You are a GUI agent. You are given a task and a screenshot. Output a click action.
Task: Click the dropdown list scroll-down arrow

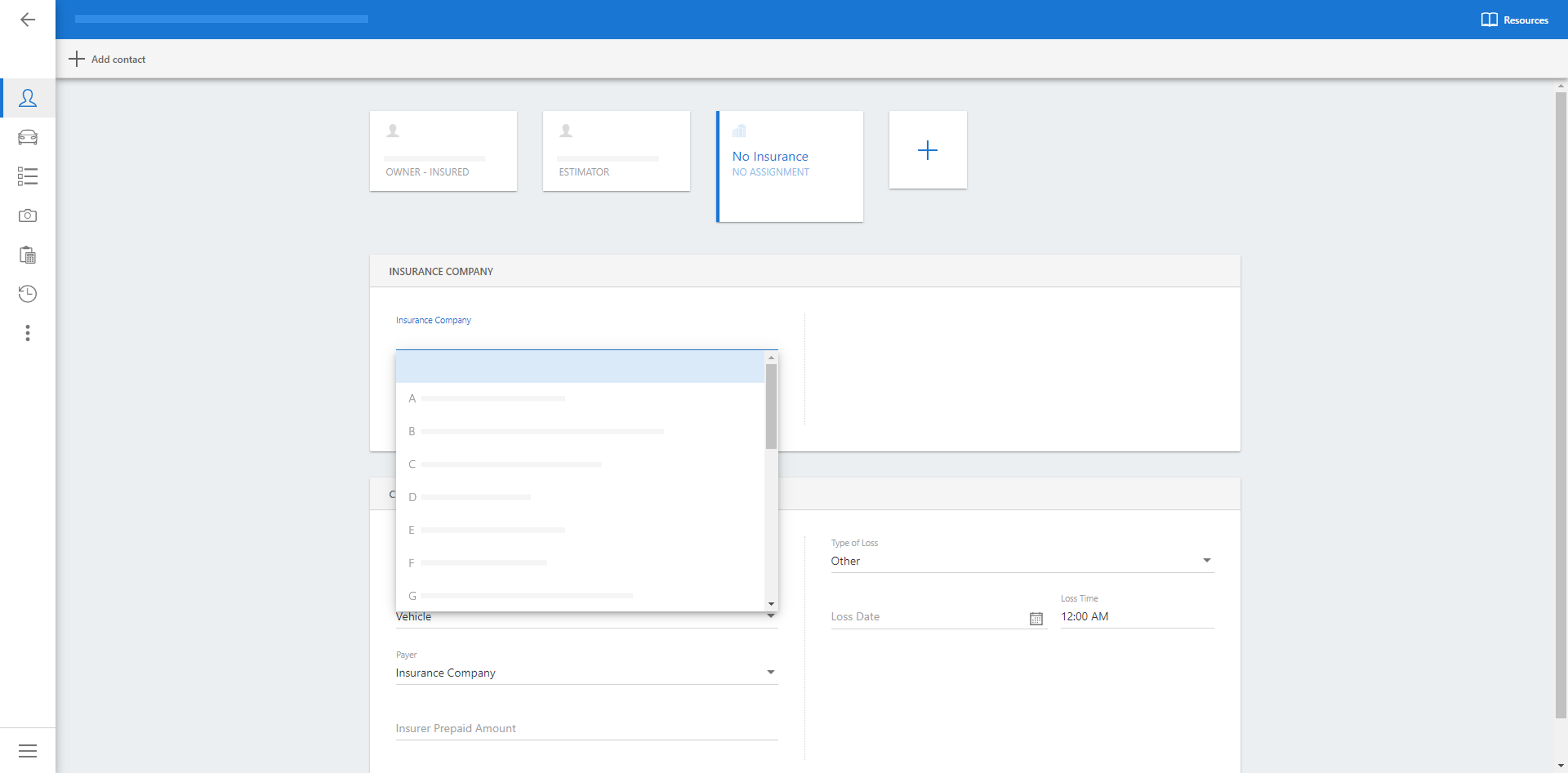[770, 604]
